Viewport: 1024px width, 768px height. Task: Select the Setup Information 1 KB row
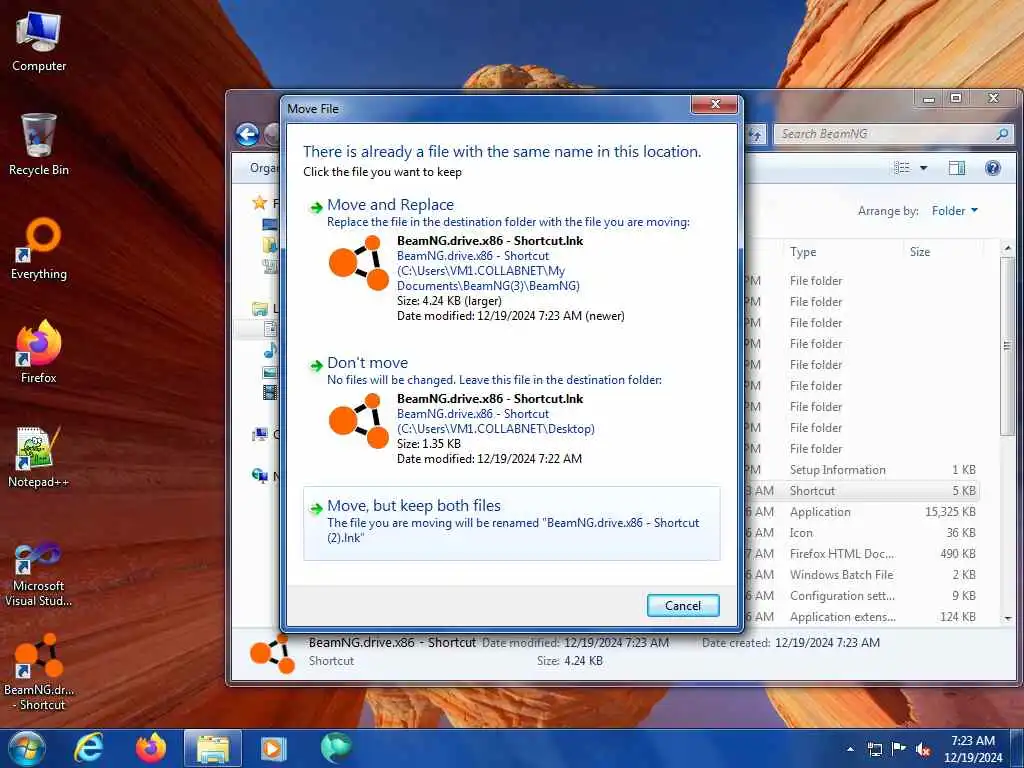click(x=862, y=470)
